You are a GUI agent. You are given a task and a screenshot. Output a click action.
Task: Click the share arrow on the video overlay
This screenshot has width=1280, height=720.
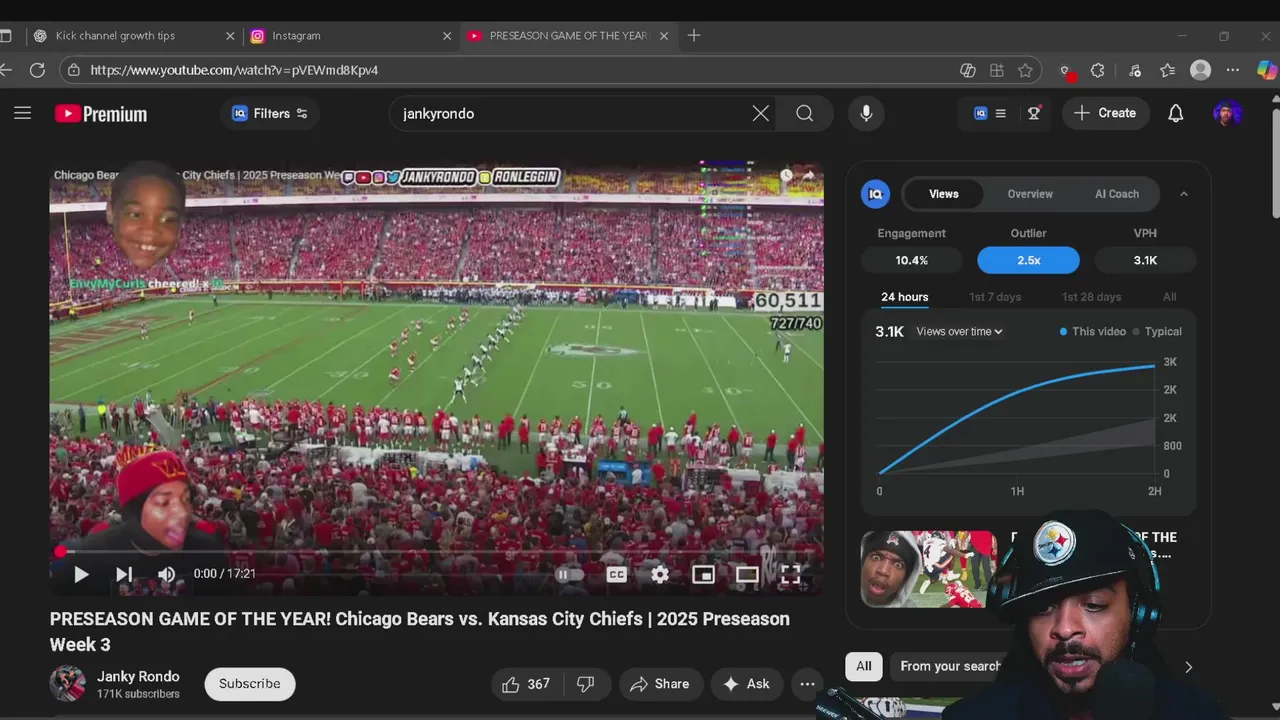(x=809, y=176)
